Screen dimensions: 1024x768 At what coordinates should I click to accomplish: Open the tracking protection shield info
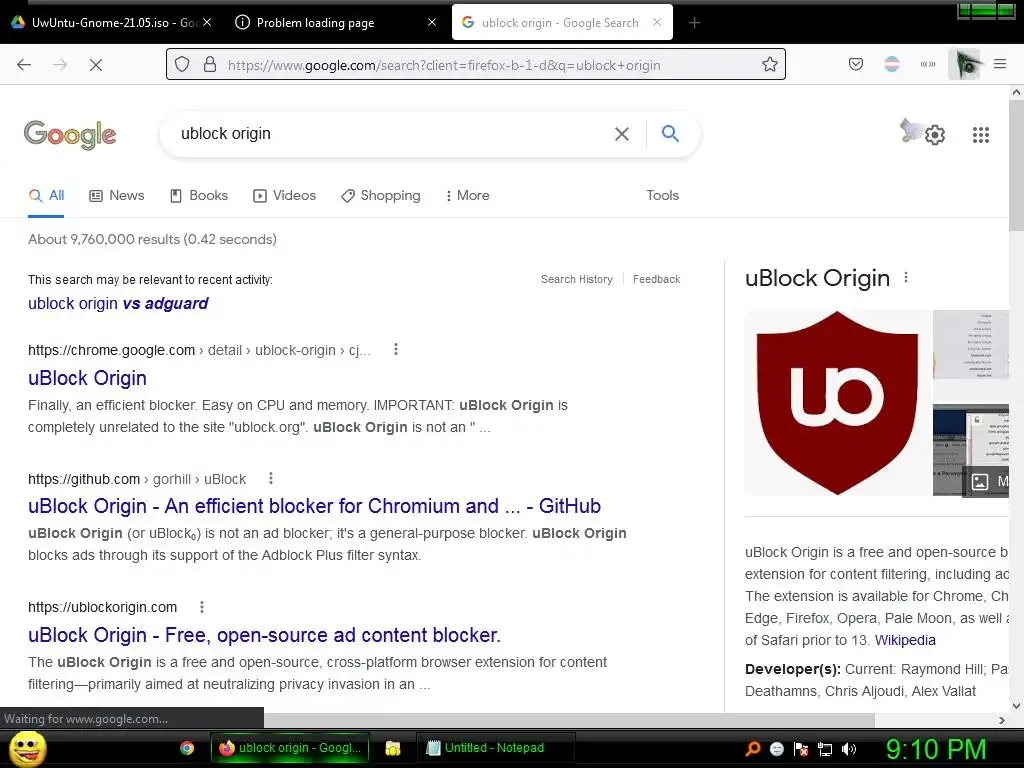coord(182,65)
